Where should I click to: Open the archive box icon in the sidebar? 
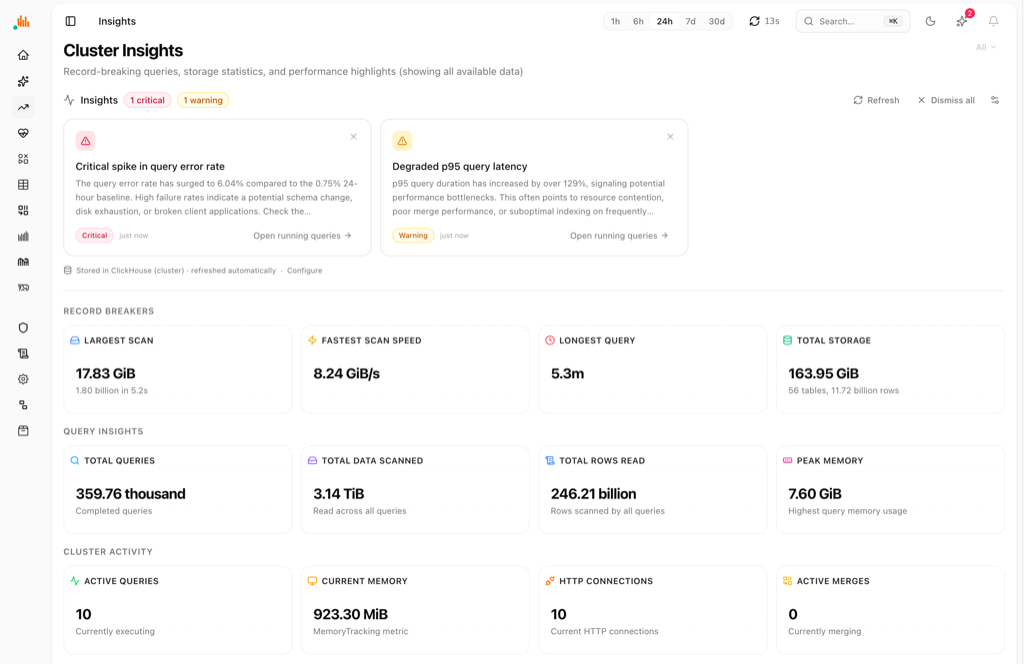[x=23, y=431]
